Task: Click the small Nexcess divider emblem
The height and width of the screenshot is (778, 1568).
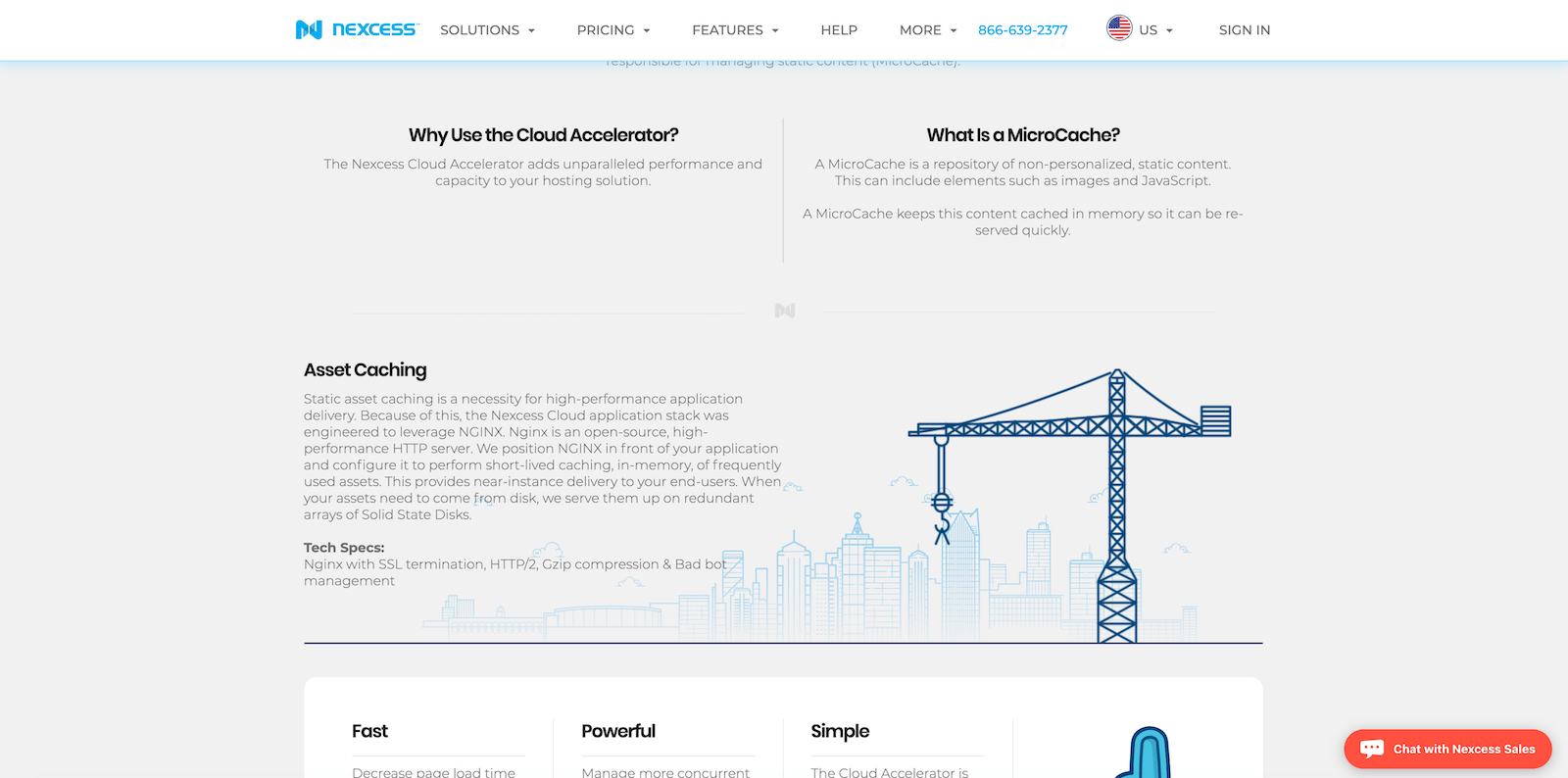Action: [x=784, y=311]
